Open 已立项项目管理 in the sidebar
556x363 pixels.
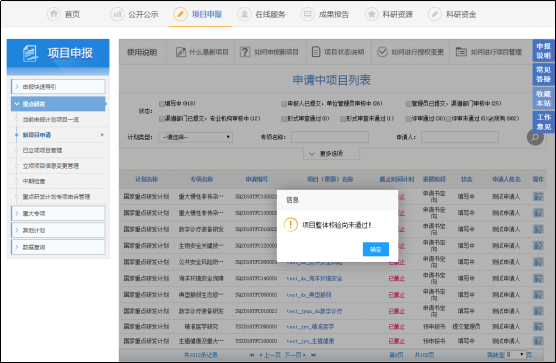(x=42, y=150)
